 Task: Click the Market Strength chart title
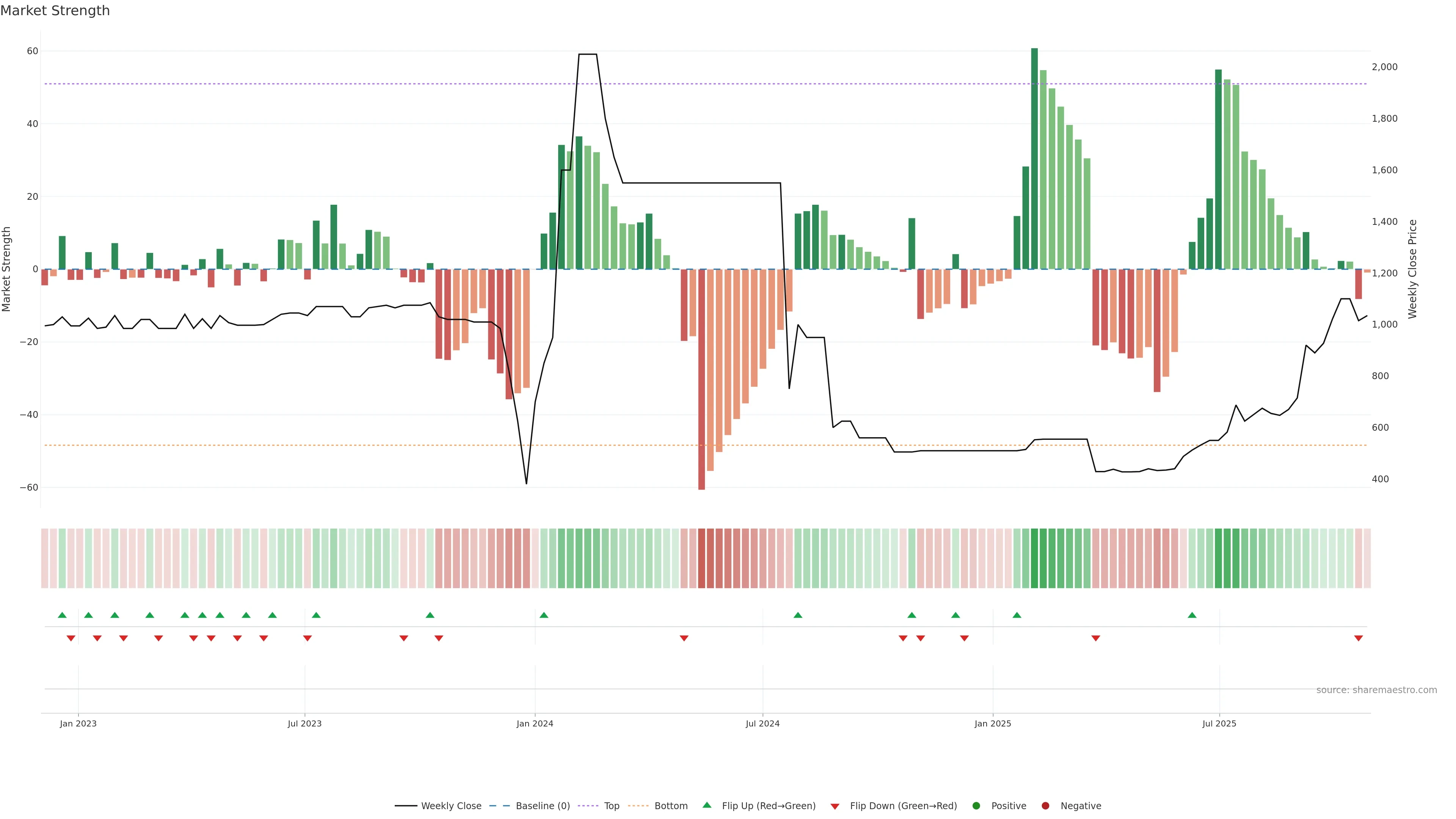pyautogui.click(x=55, y=11)
